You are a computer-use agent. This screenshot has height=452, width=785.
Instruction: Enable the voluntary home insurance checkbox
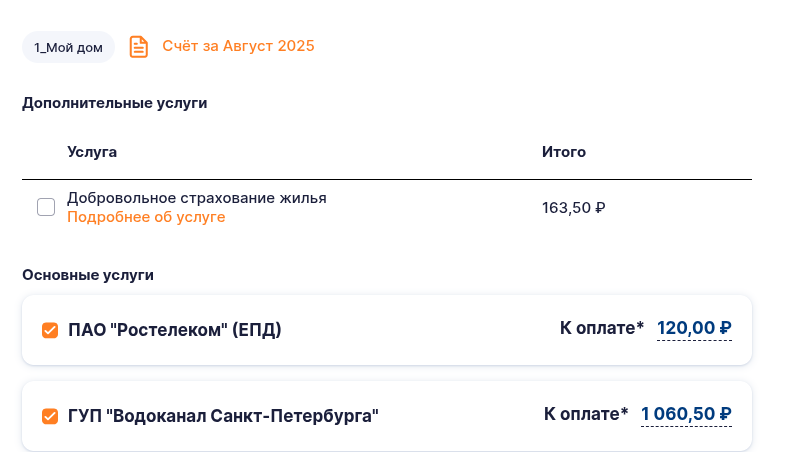(46, 207)
